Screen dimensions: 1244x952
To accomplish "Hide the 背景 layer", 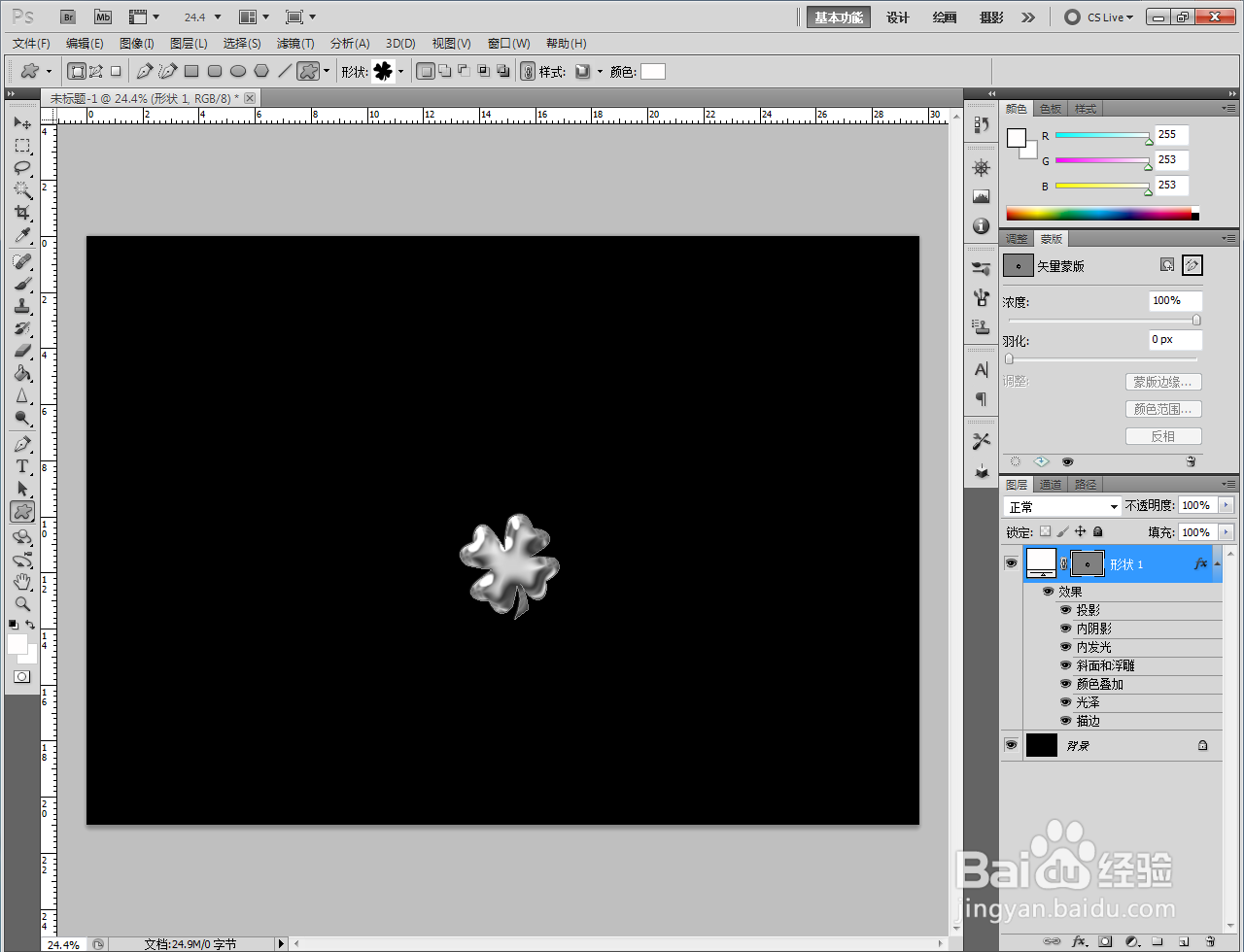I will [1012, 745].
